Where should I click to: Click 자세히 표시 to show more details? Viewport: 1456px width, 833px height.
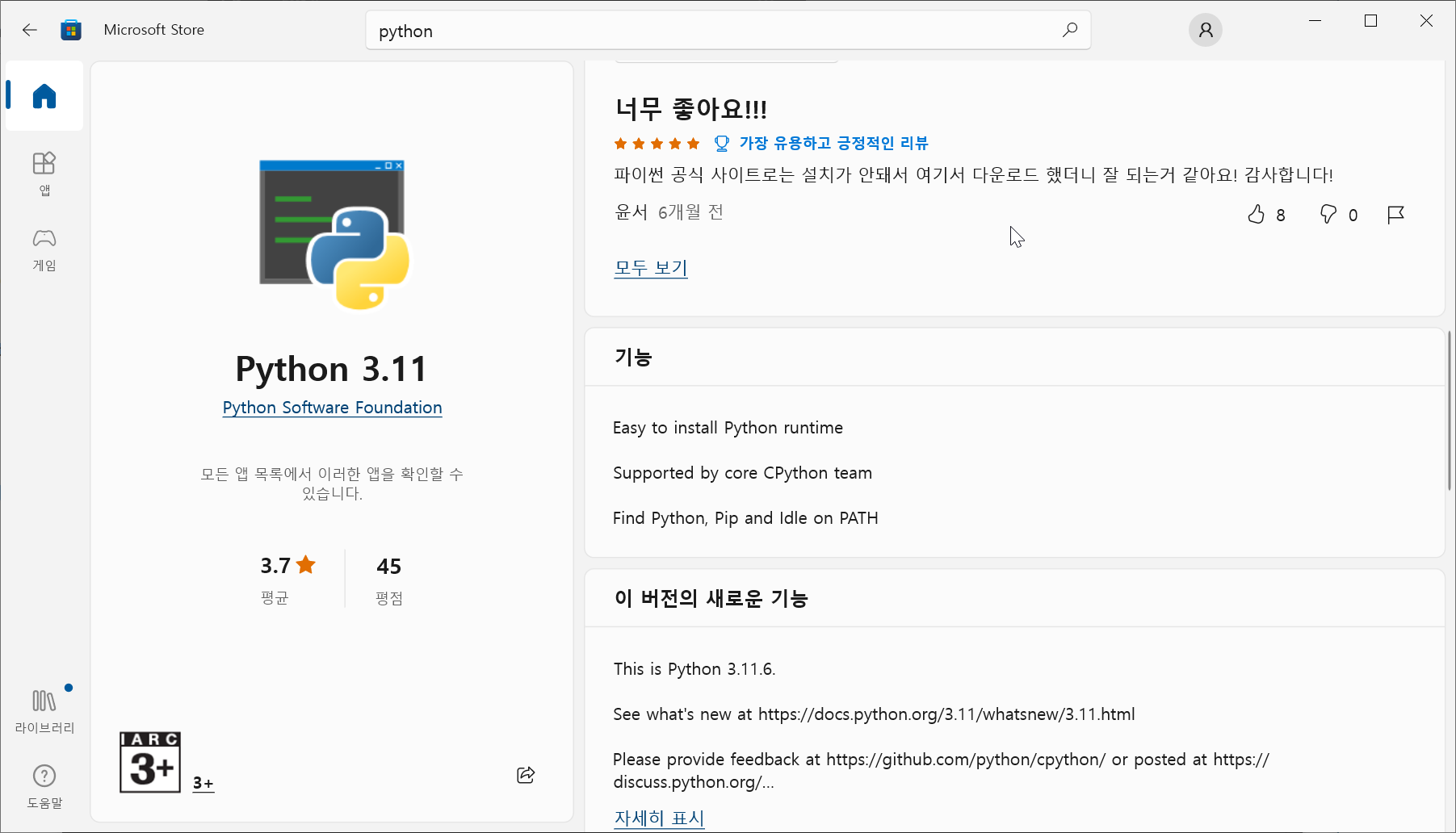[x=660, y=818]
